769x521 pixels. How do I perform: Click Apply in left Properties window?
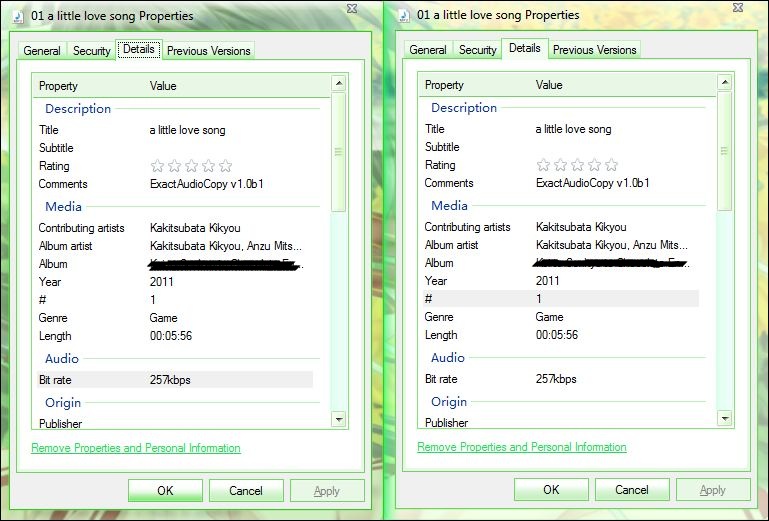pyautogui.click(x=327, y=491)
